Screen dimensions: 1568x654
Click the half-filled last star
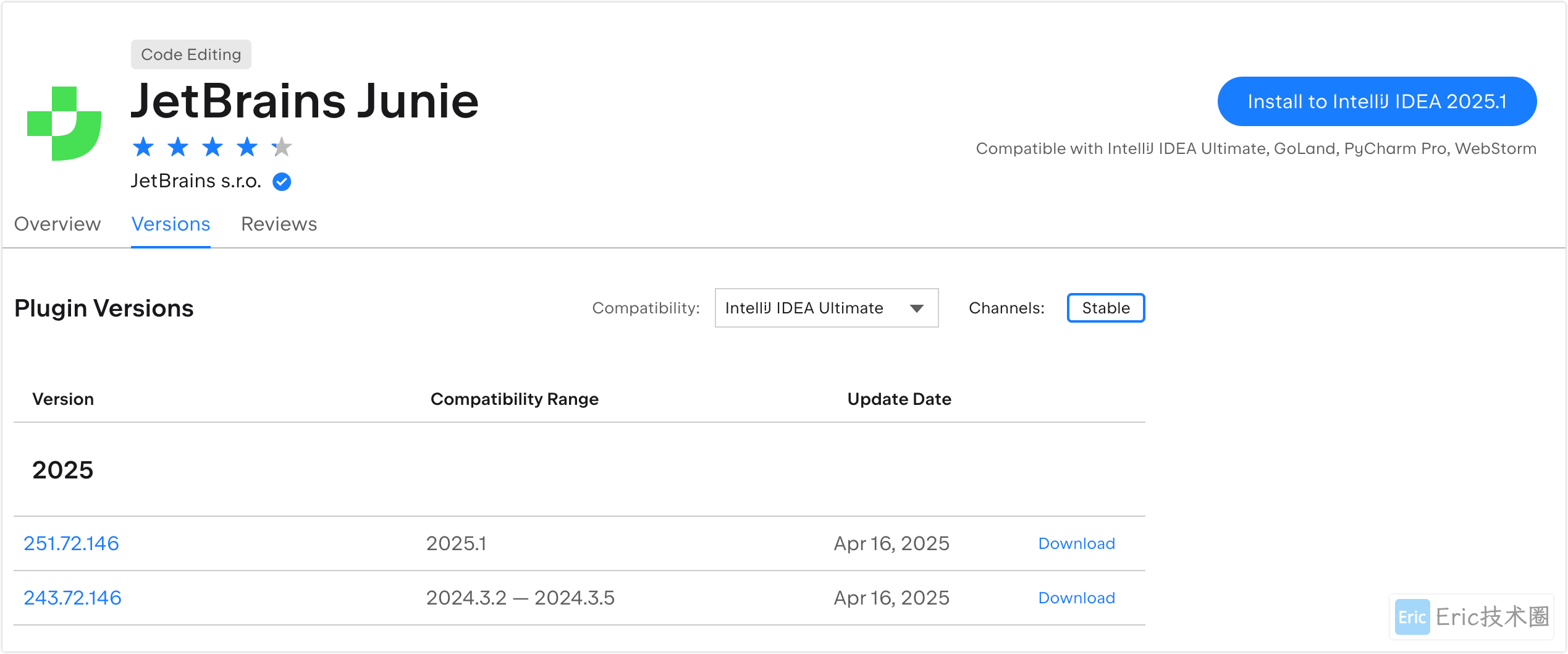click(x=282, y=147)
